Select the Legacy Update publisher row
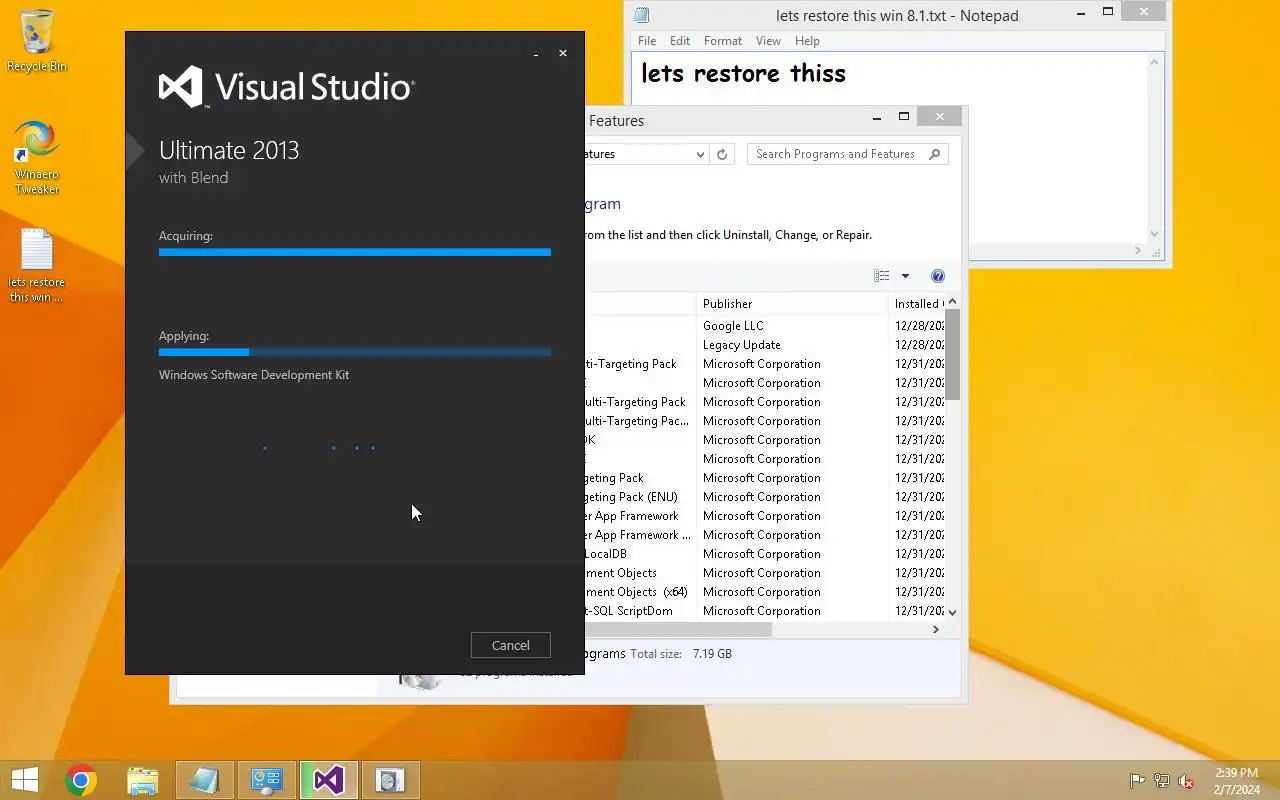Screen dimensions: 1280x800 pos(765,345)
